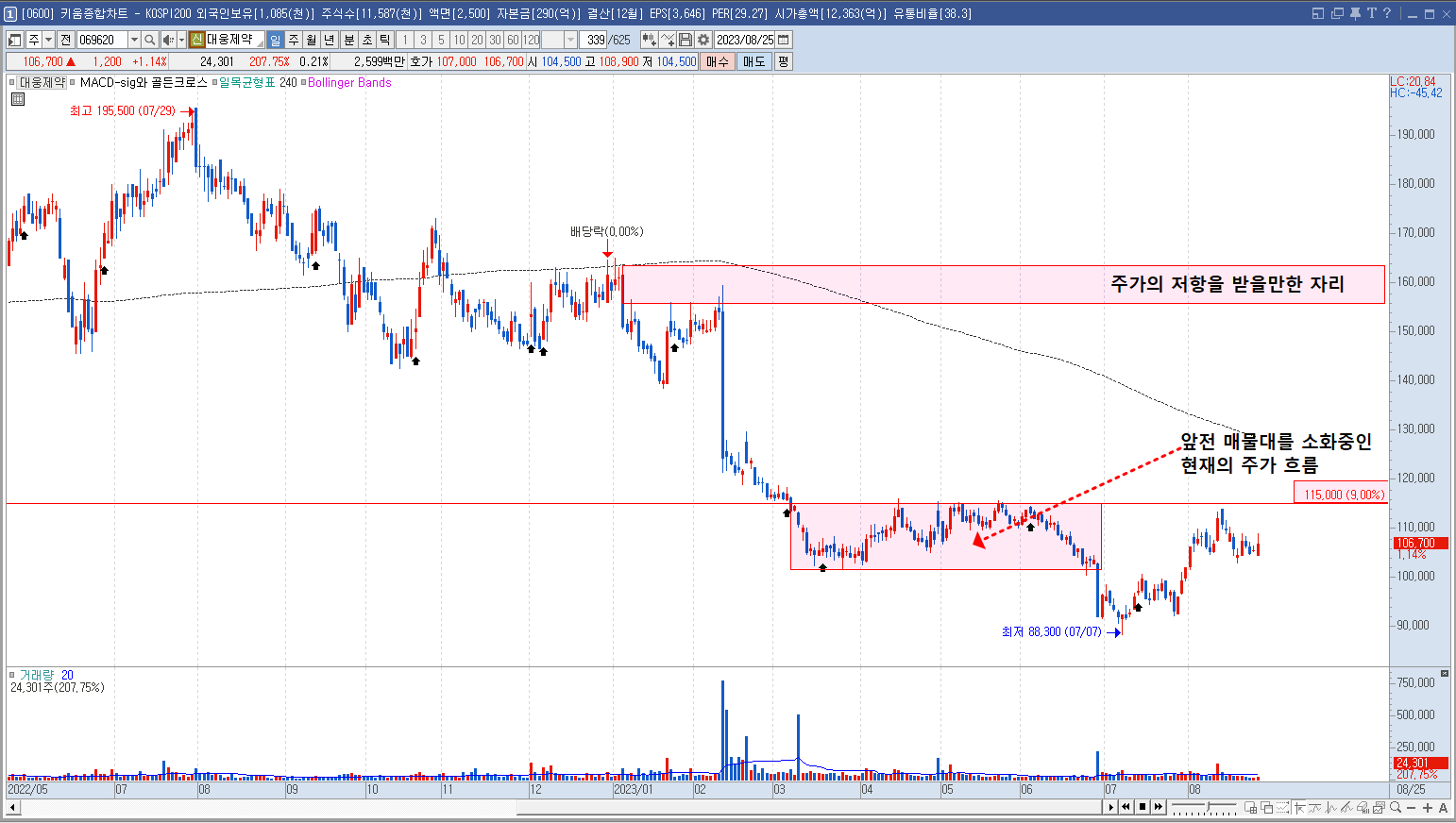Click the pin window icon in title bar
Image resolution: width=1456 pixels, height=823 pixels.
(1355, 13)
